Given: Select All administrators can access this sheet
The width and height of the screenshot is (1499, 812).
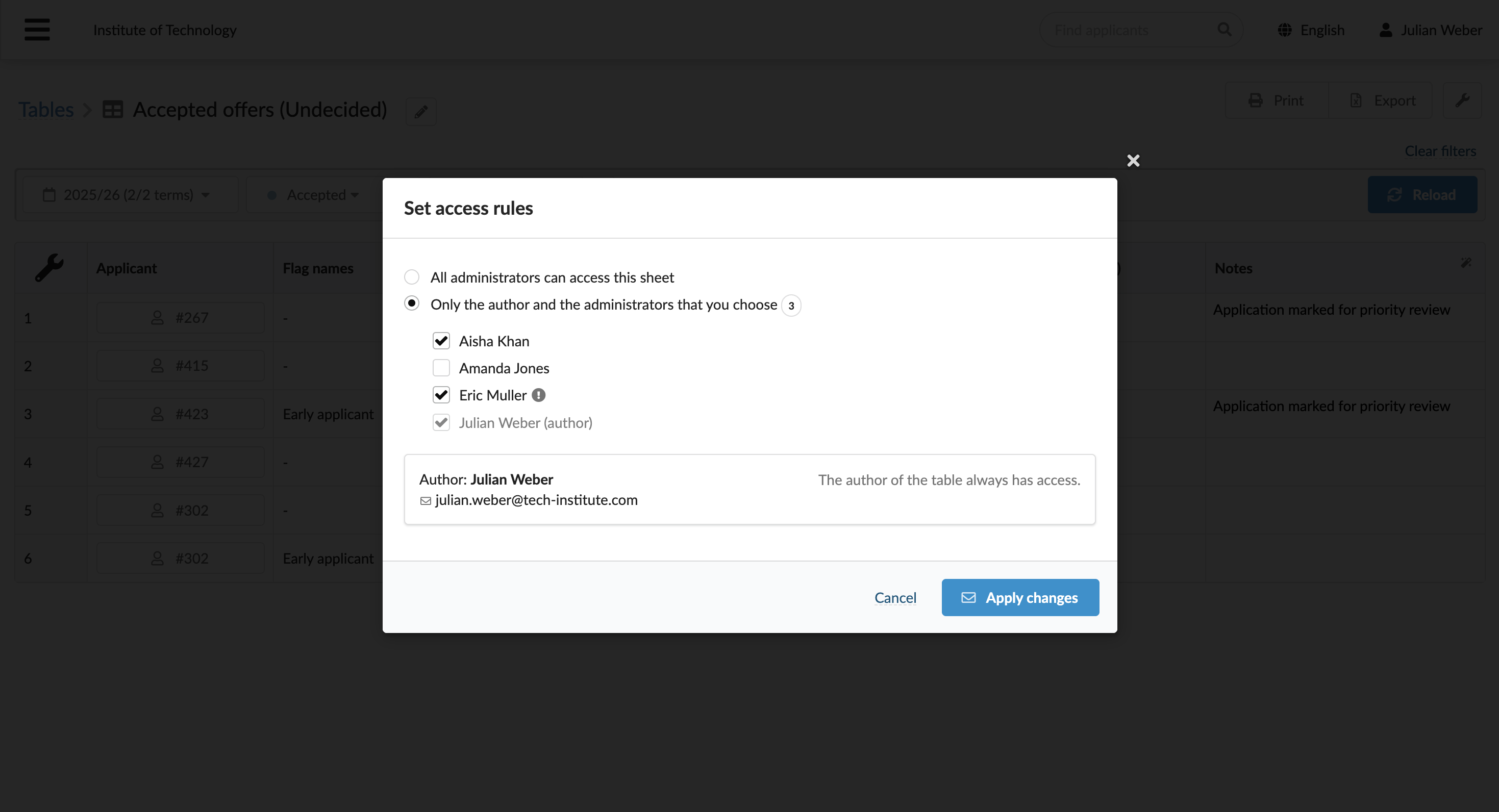Looking at the screenshot, I should (411, 277).
